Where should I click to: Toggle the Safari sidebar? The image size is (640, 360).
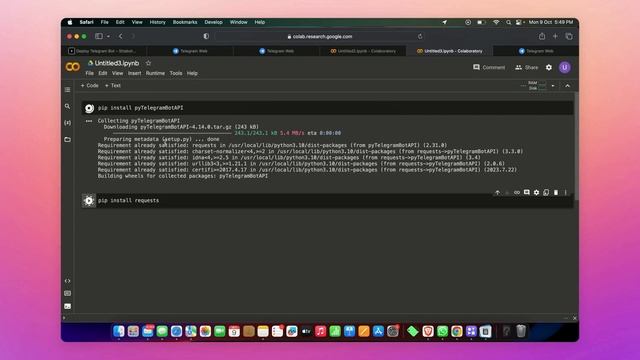point(99,36)
